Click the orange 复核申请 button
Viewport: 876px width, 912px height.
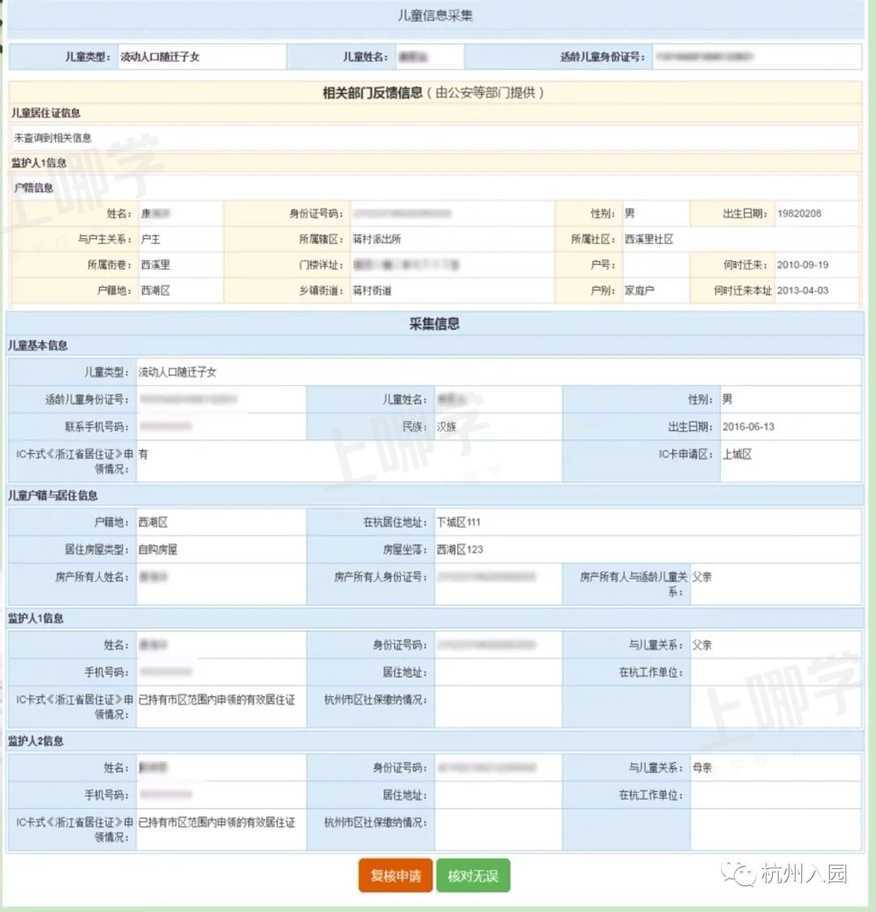[396, 875]
